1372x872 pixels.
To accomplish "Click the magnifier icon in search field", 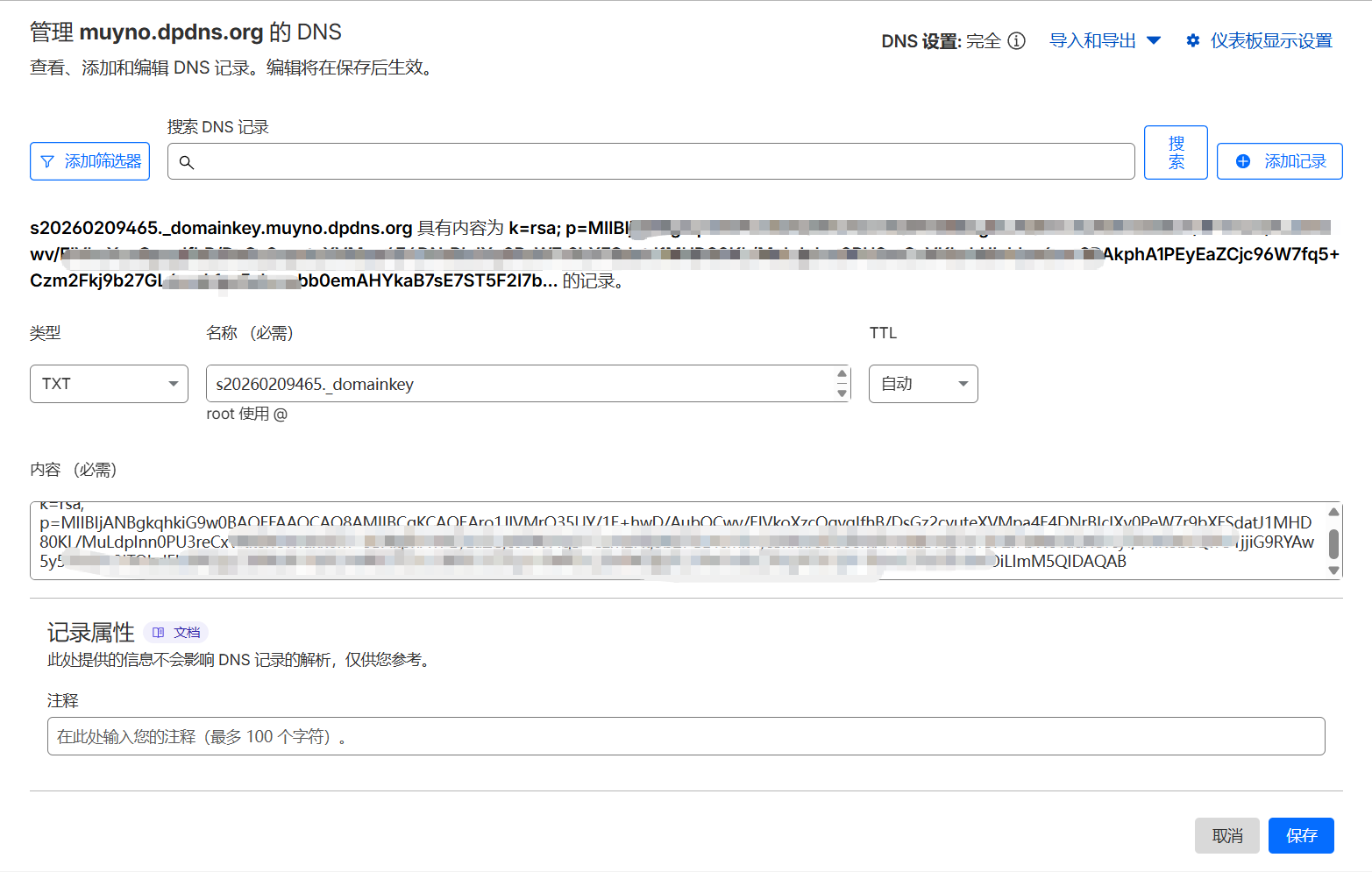I will tap(186, 162).
